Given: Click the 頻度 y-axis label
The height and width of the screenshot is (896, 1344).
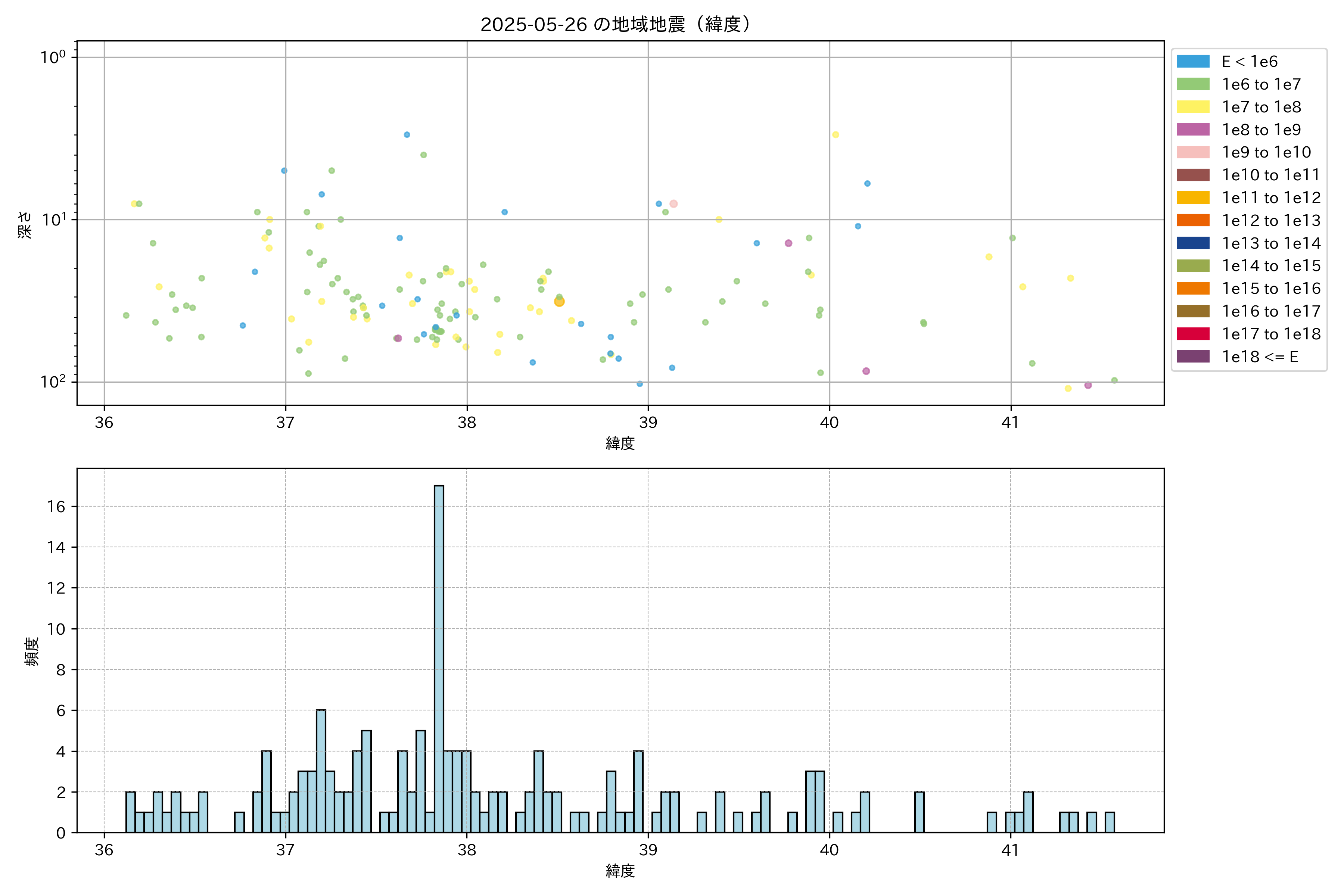Looking at the screenshot, I should (32, 651).
